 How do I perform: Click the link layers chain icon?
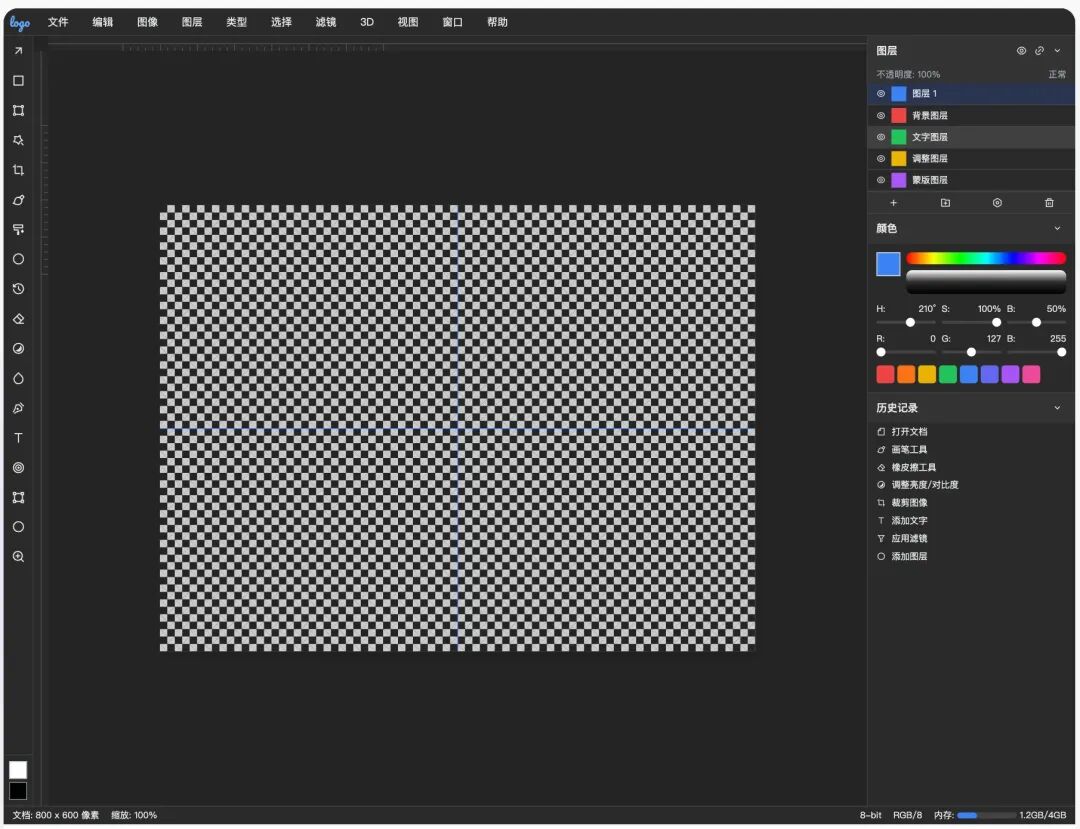(x=1039, y=51)
